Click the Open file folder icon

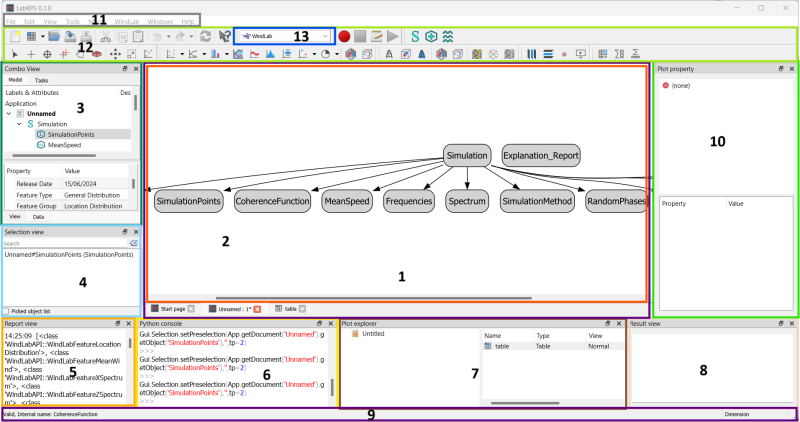[x=52, y=36]
